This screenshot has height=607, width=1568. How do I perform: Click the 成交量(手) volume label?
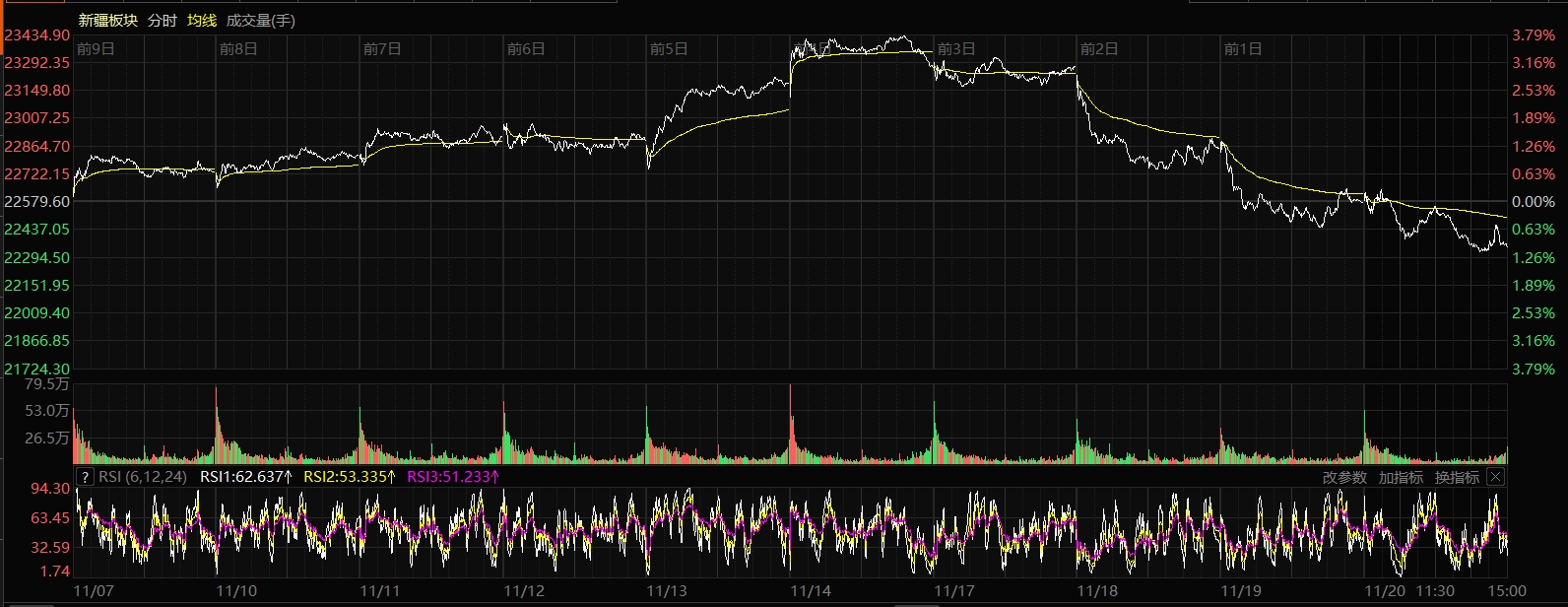(x=260, y=21)
